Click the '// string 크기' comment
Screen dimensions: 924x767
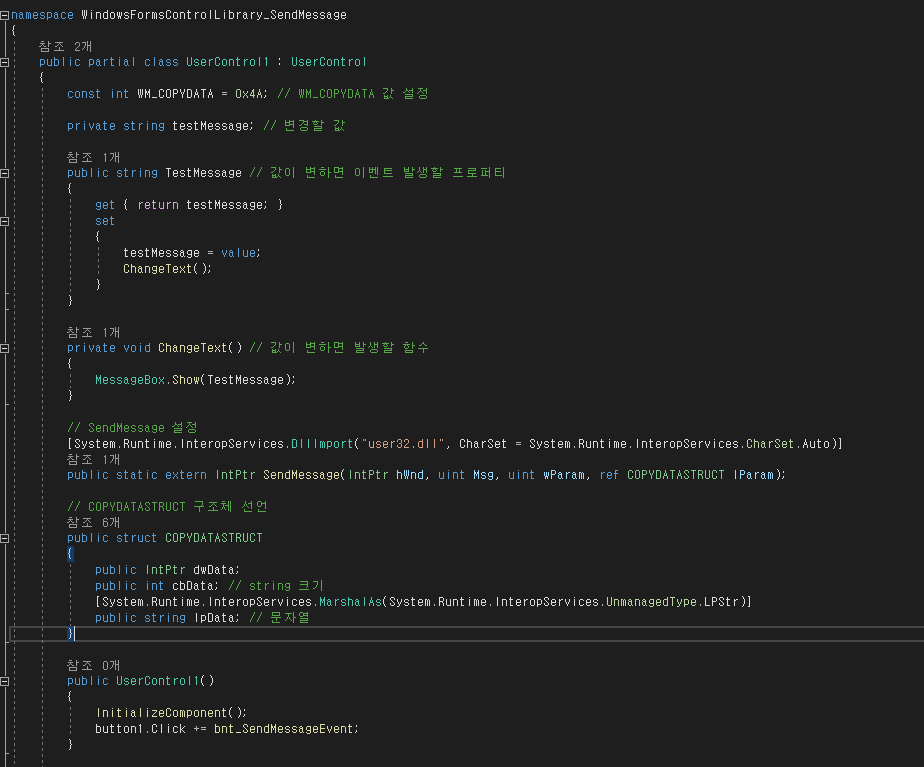pyautogui.click(x=276, y=586)
